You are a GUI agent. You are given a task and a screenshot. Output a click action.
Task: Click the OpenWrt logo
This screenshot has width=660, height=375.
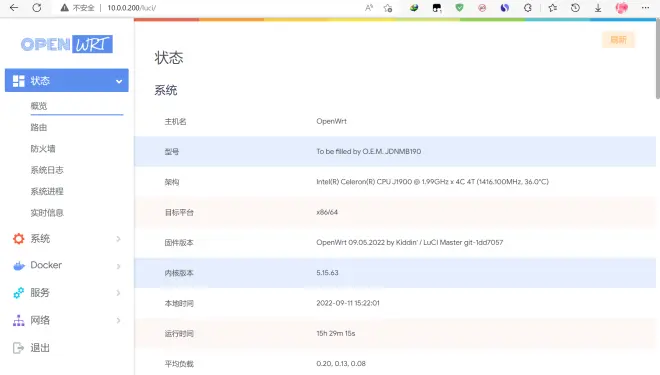(67, 44)
